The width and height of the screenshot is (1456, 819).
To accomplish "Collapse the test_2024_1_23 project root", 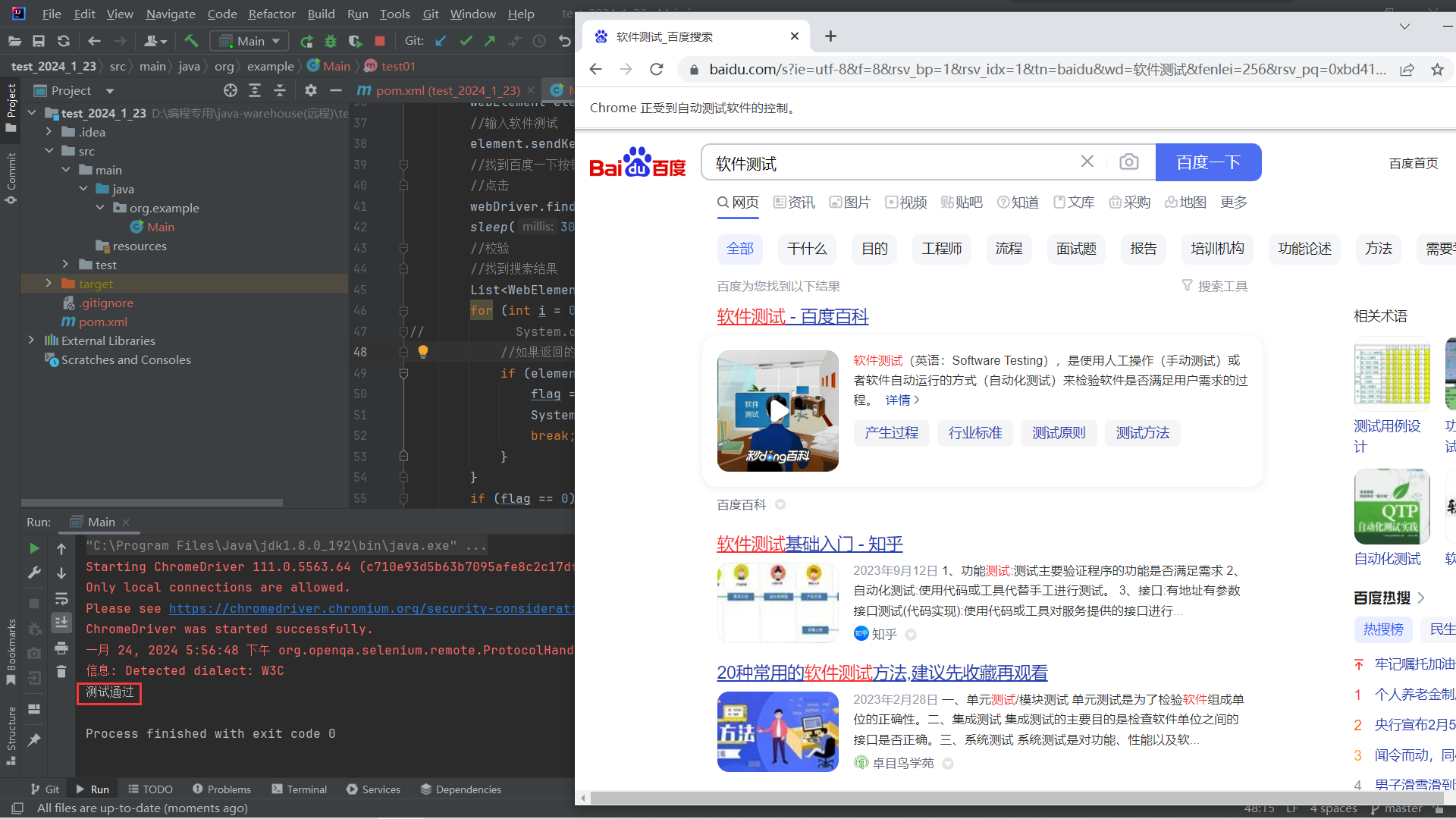I will point(32,112).
